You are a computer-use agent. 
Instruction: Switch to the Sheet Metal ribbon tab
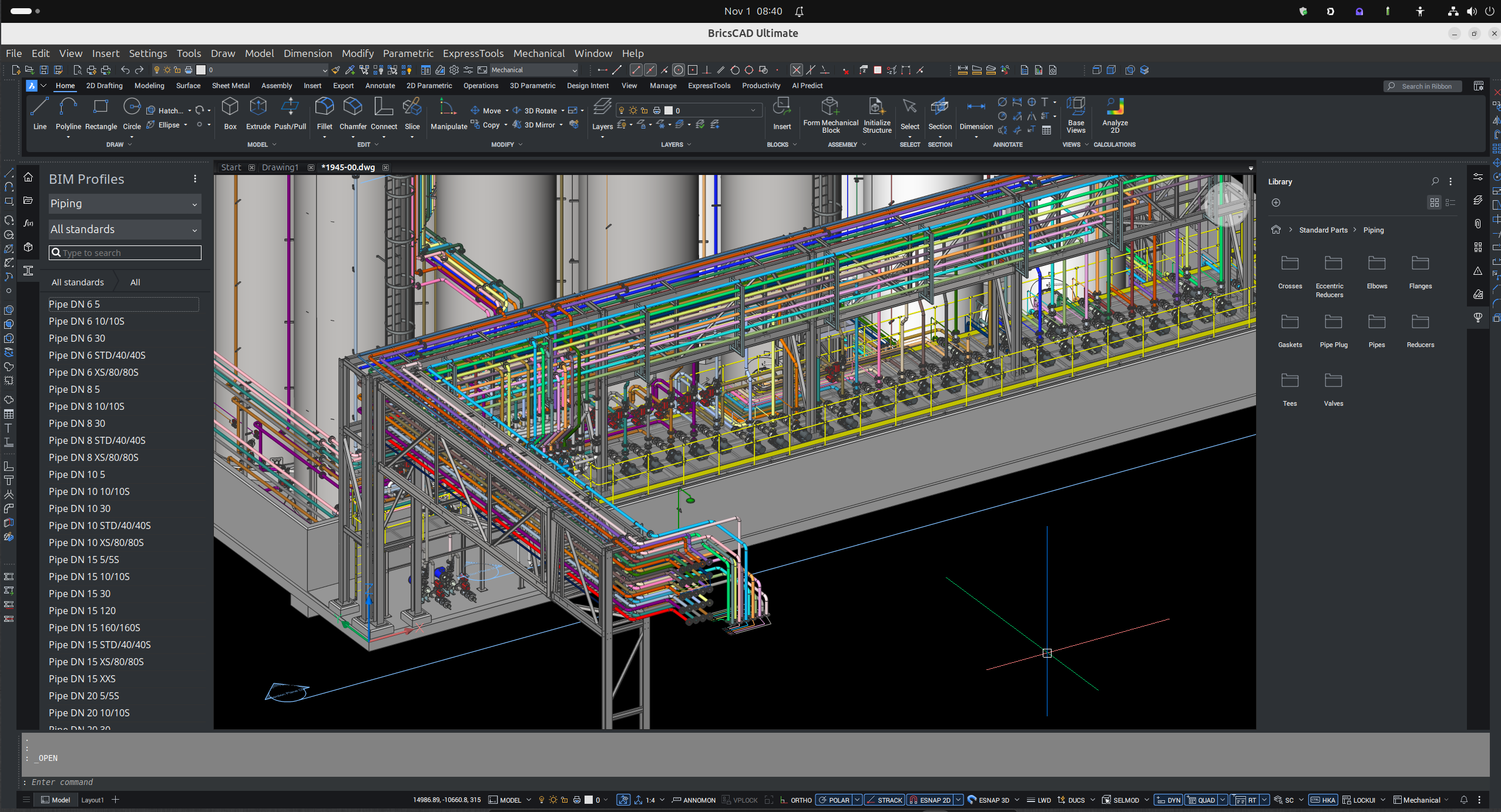(x=230, y=86)
